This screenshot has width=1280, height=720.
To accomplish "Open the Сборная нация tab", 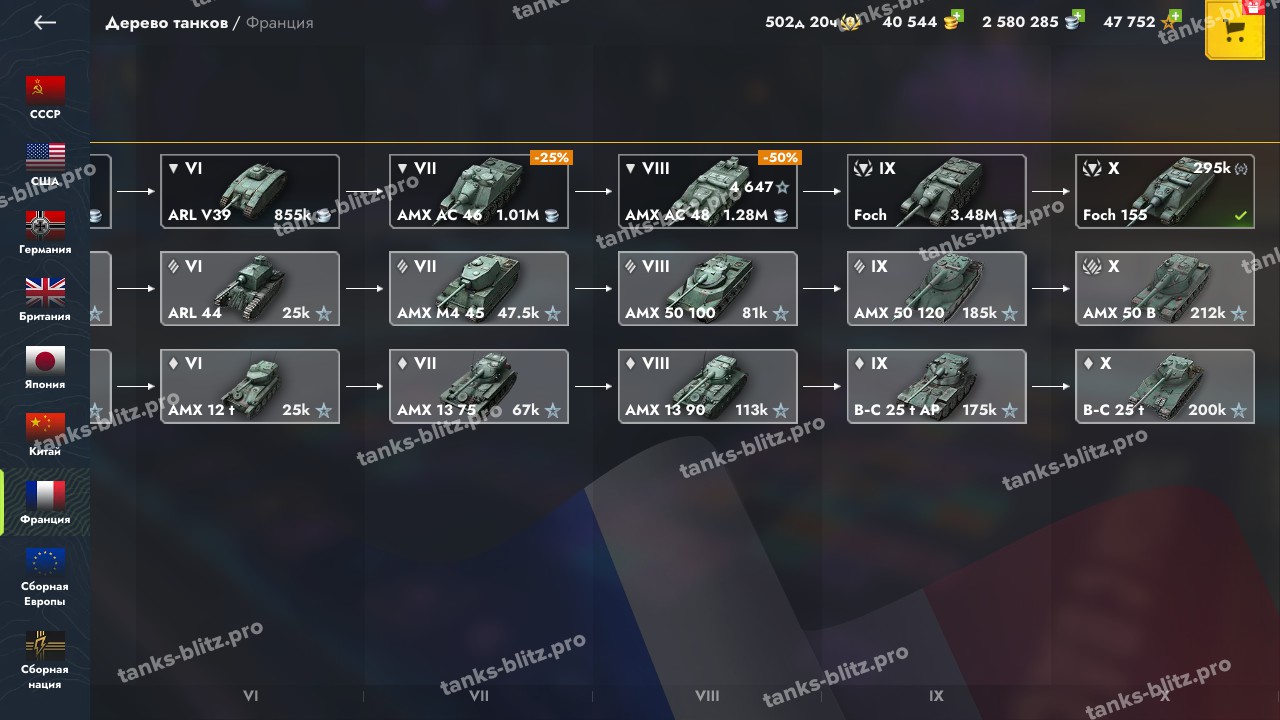I will click(x=45, y=659).
